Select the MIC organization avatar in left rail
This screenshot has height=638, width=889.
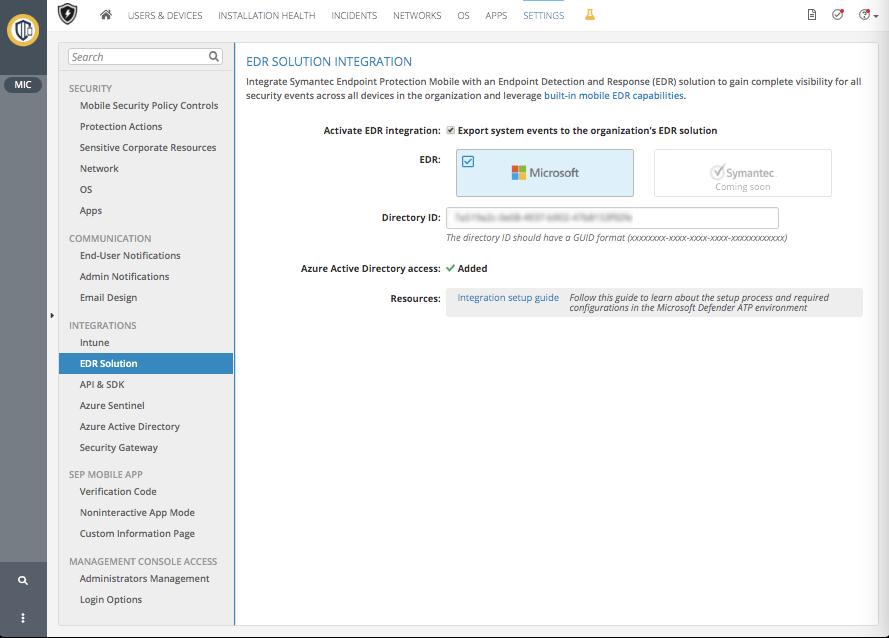click(x=22, y=84)
